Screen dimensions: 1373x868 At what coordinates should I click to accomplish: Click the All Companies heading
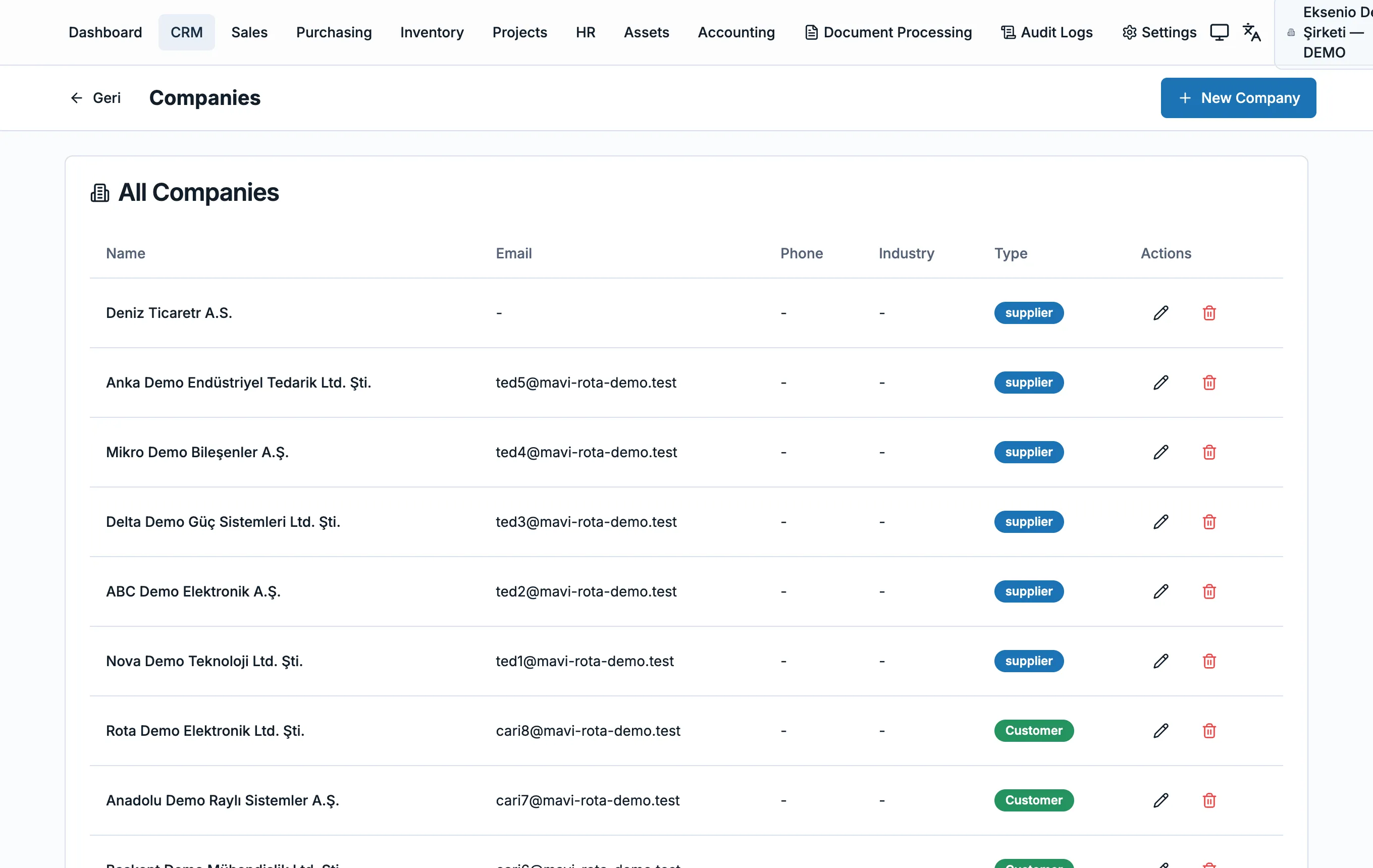198,193
